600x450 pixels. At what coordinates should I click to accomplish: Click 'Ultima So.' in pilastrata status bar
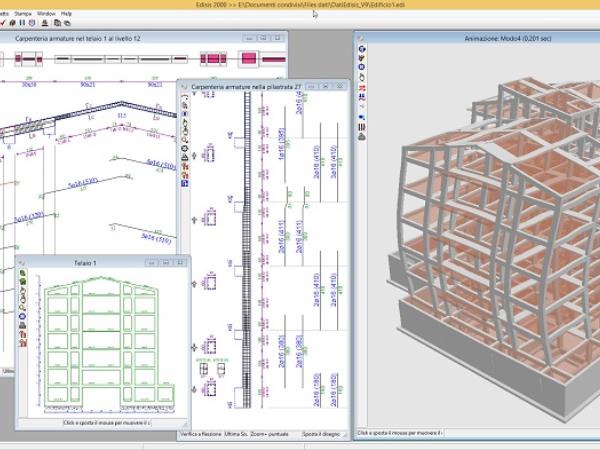[x=236, y=434]
